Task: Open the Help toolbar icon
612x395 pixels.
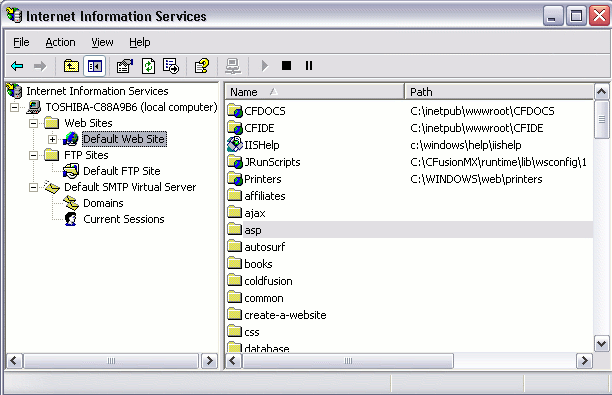Action: 201,66
